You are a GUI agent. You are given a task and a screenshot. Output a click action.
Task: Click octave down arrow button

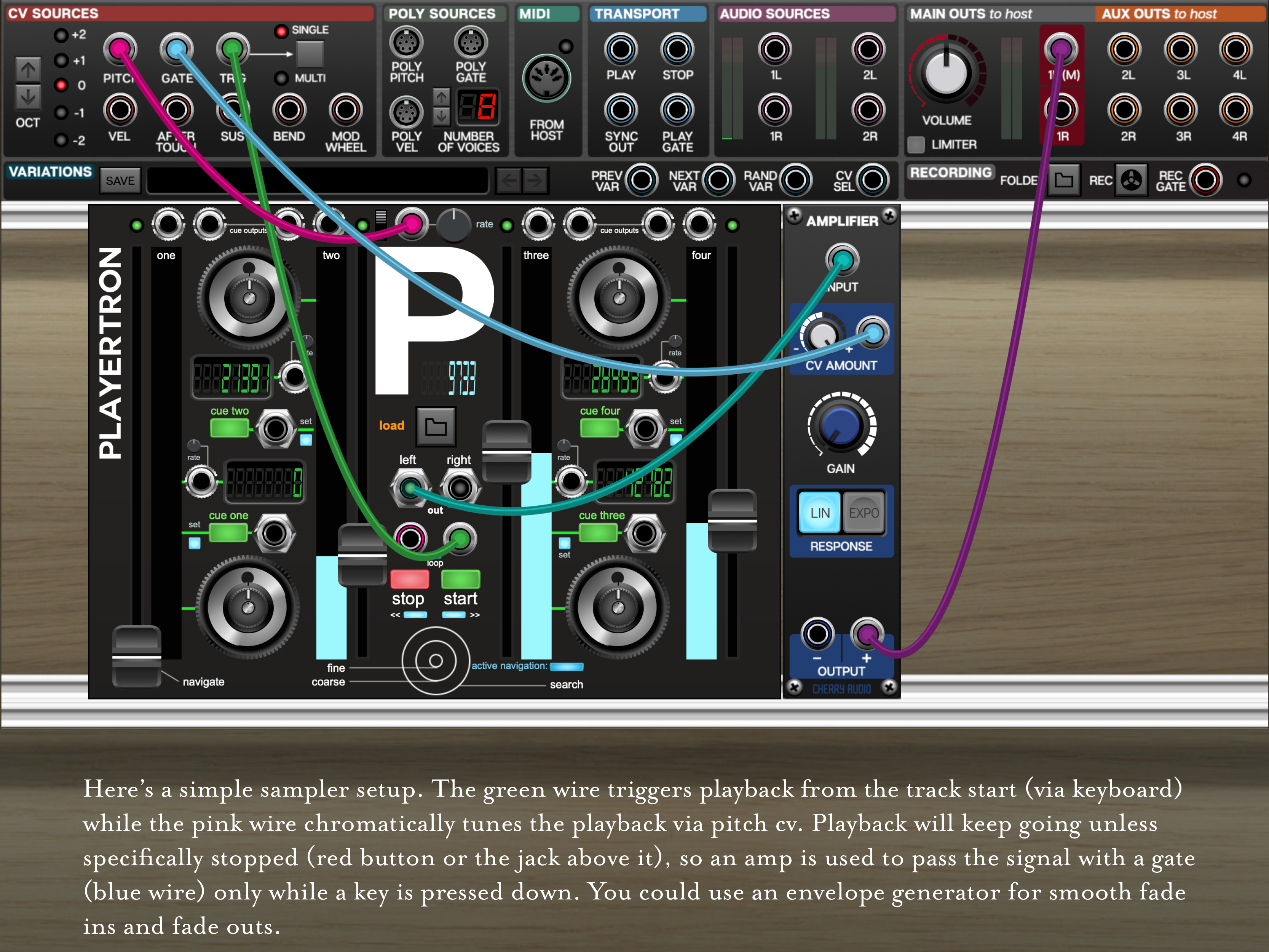point(27,97)
